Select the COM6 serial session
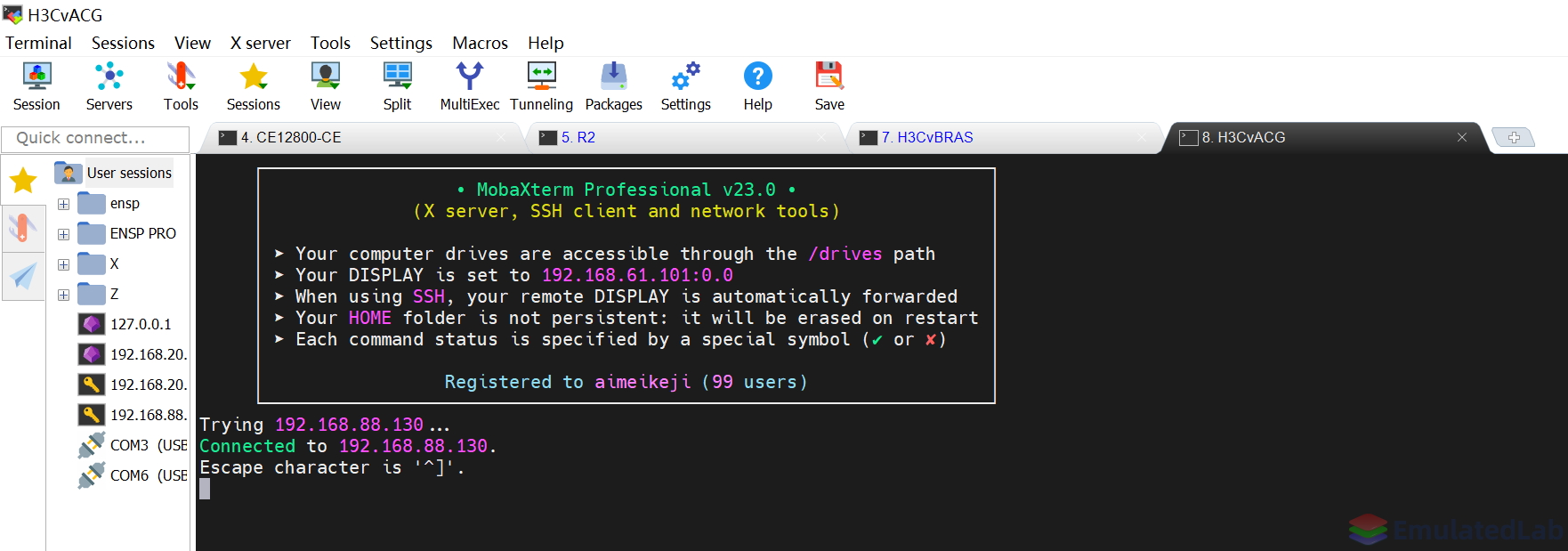Image resolution: width=1568 pixels, height=551 pixels. click(x=133, y=476)
